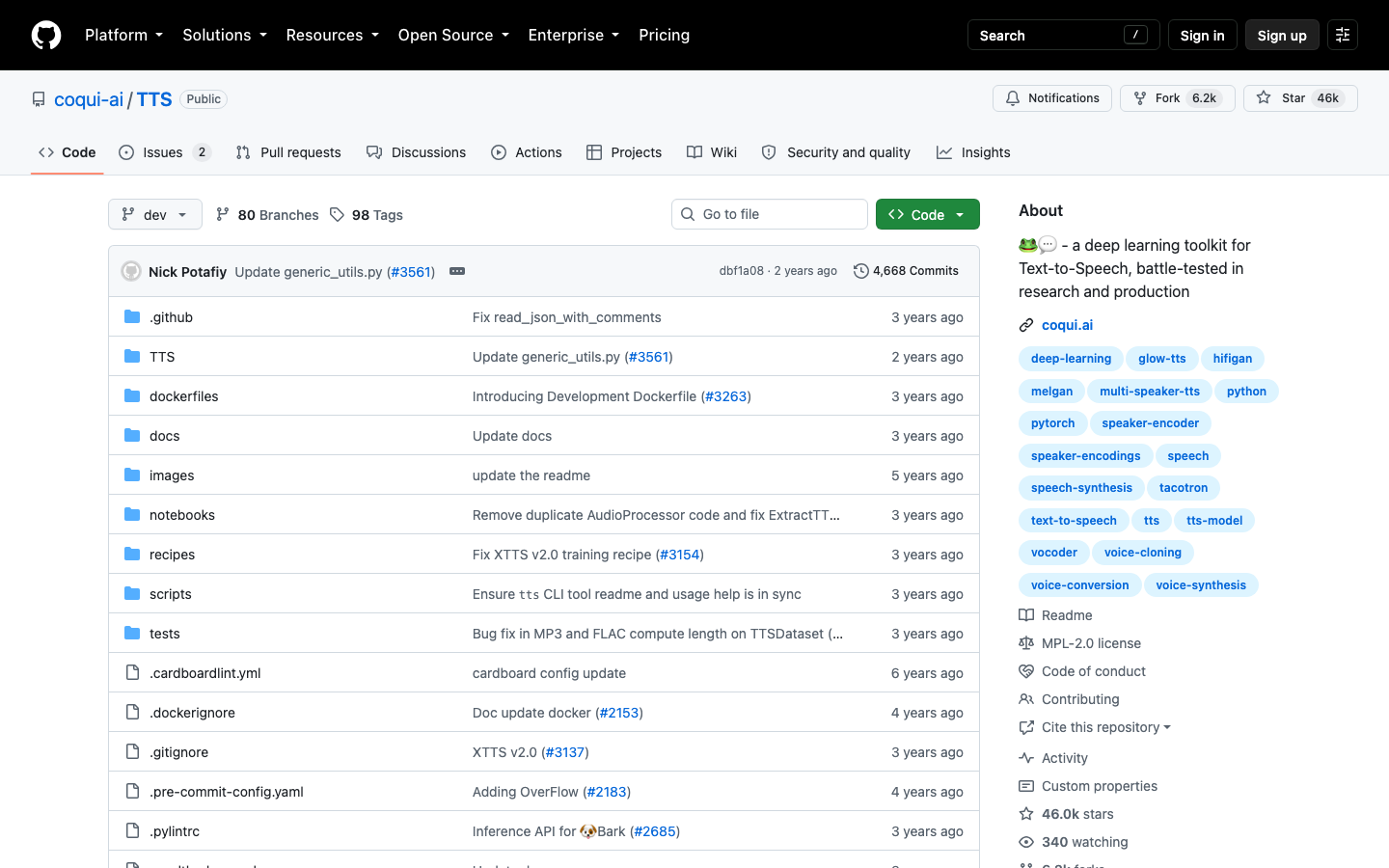Open the Projects tab
This screenshot has height=868, width=1389.
point(624,152)
